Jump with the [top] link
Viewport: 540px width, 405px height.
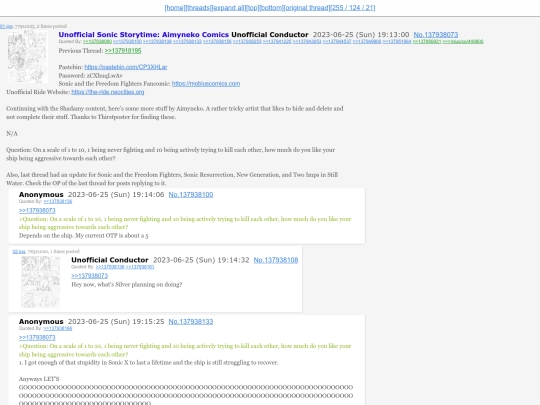(x=253, y=8)
